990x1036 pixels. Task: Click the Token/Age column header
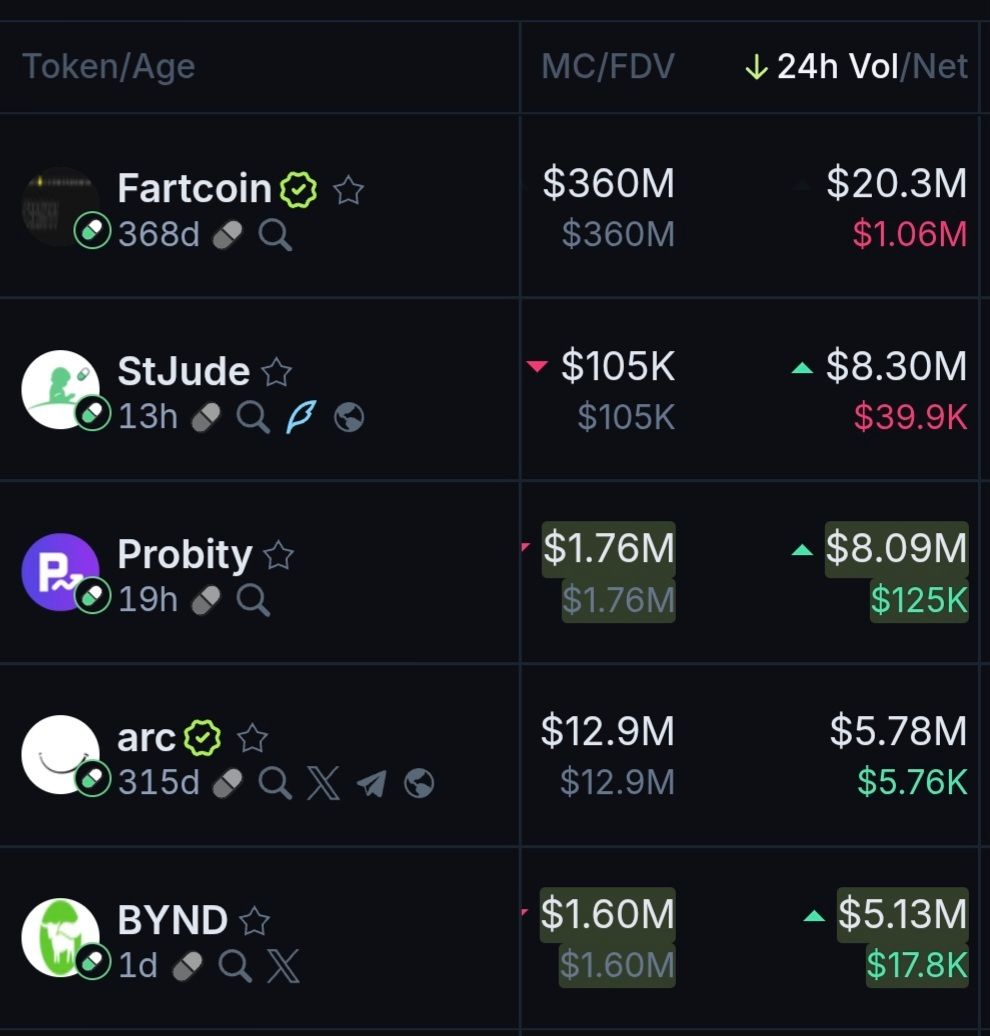coord(108,67)
